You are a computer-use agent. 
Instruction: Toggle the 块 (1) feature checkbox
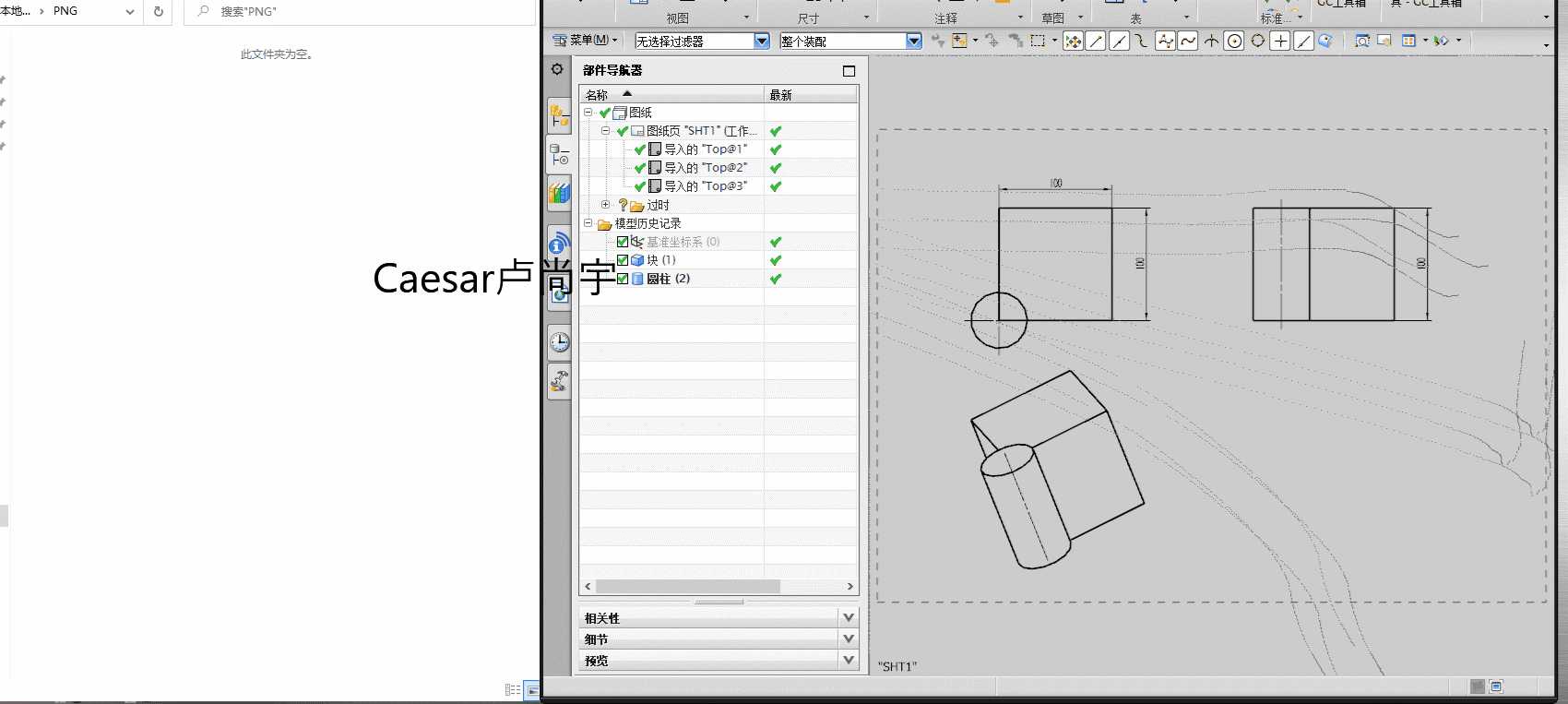(623, 260)
